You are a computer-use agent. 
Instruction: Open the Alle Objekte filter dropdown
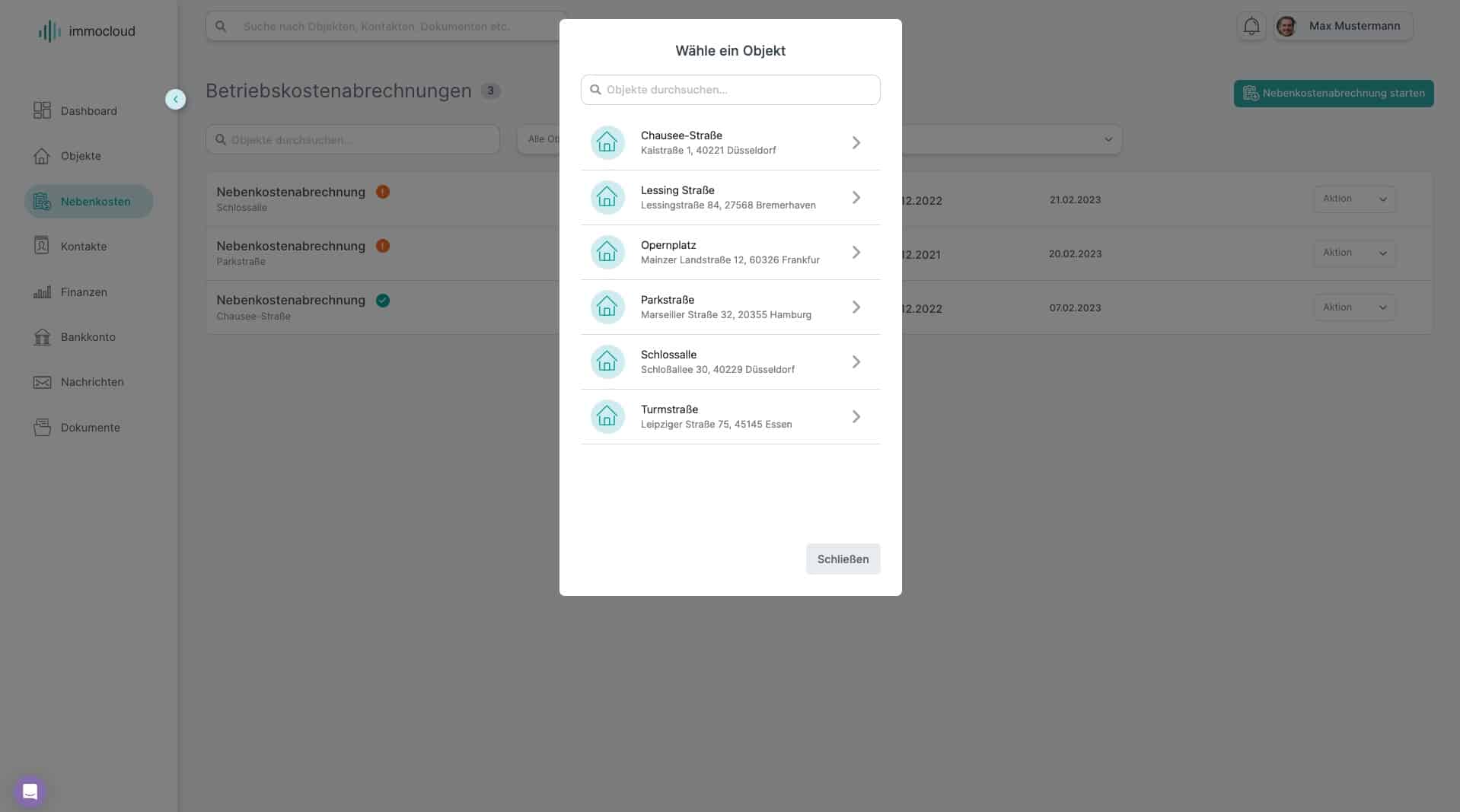pyautogui.click(x=540, y=139)
